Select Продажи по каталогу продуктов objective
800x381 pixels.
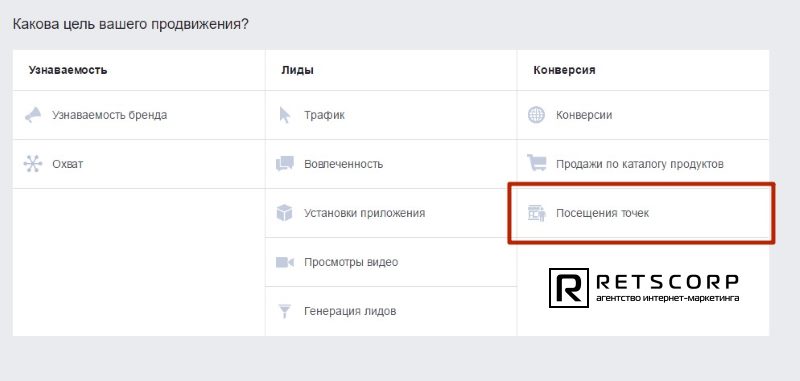click(x=640, y=164)
